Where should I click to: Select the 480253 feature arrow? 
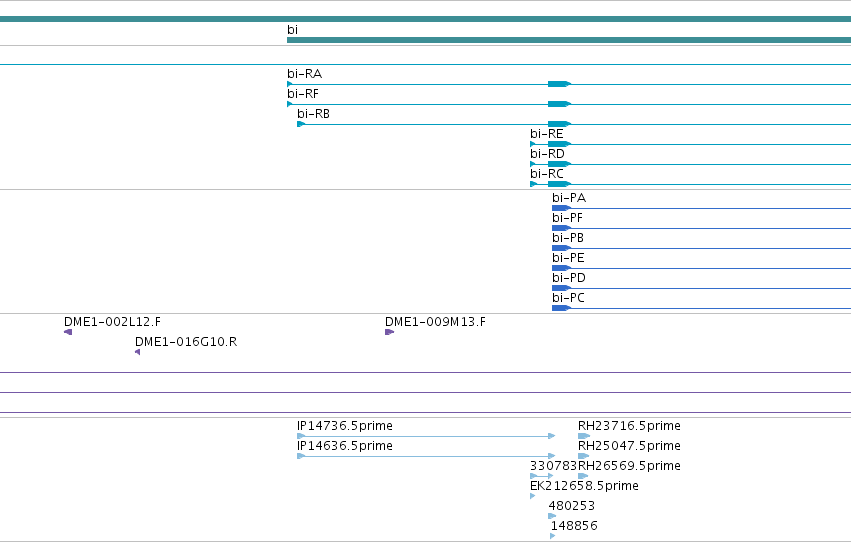coord(552,516)
